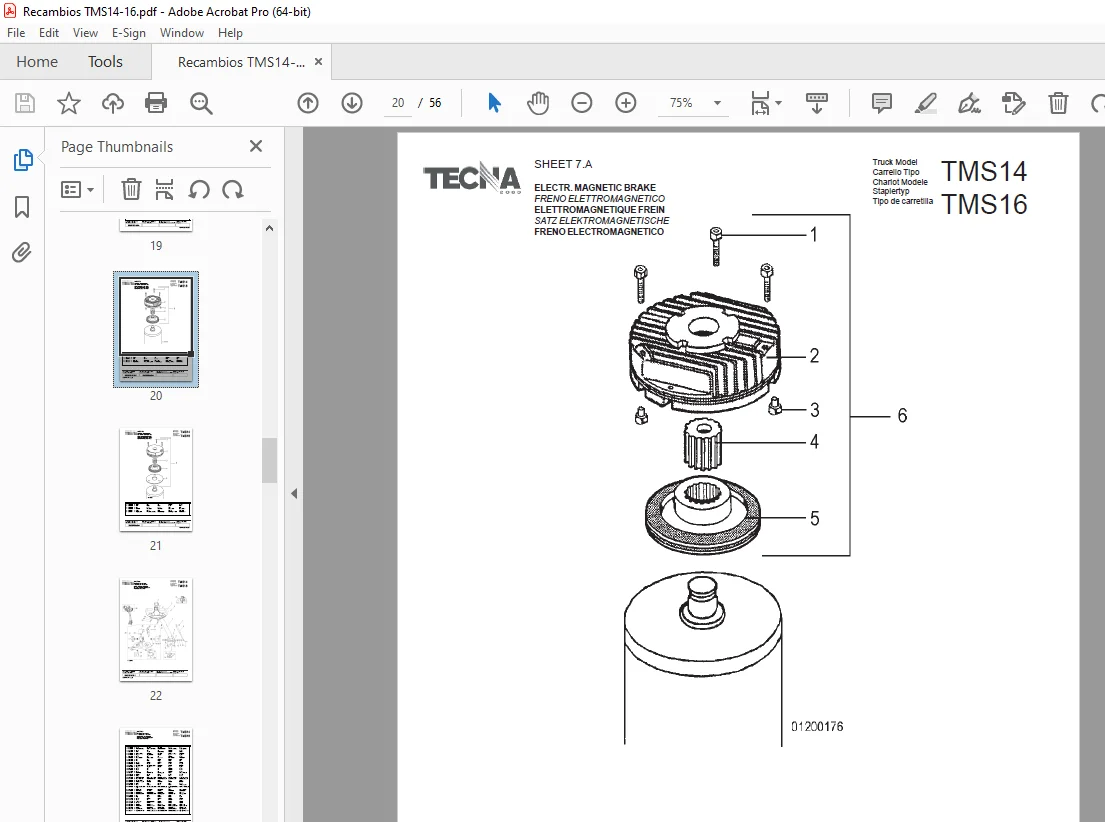Open the zoom level dropdown

point(717,103)
